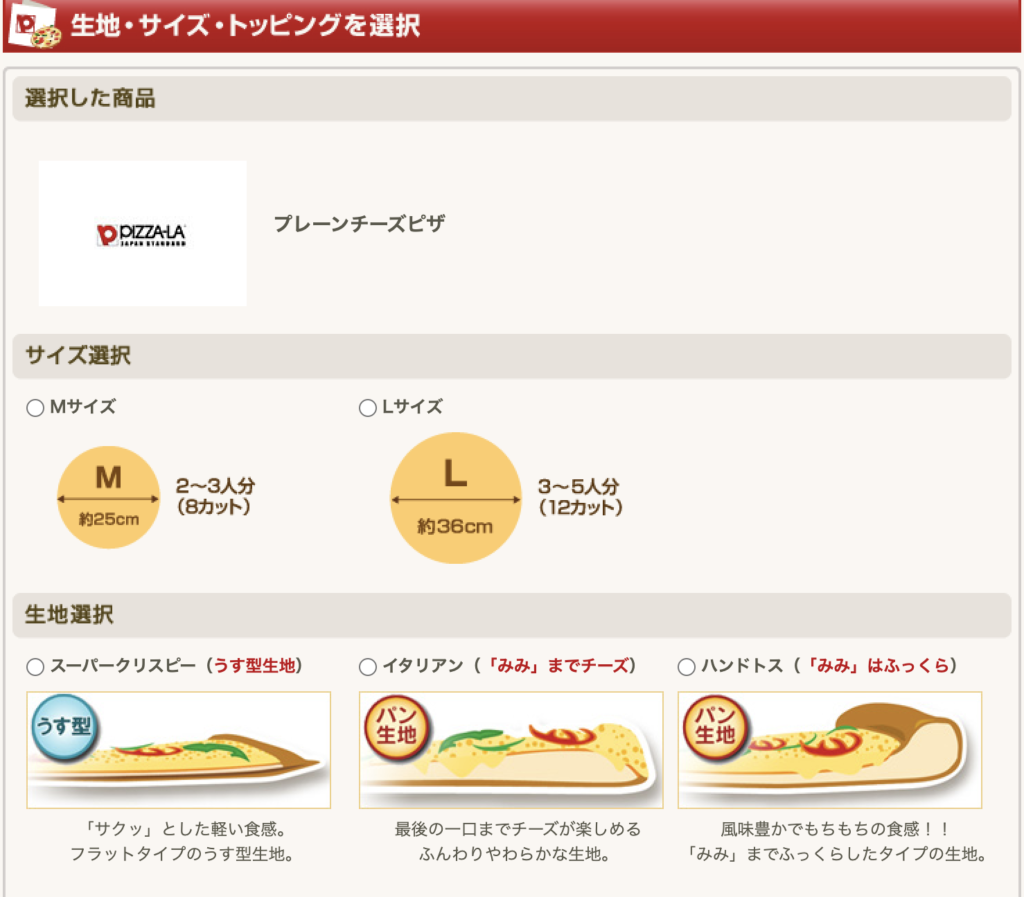The height and width of the screenshot is (897, 1024).
Task: Choose the イタリアン crust radio button
Action: [367, 667]
